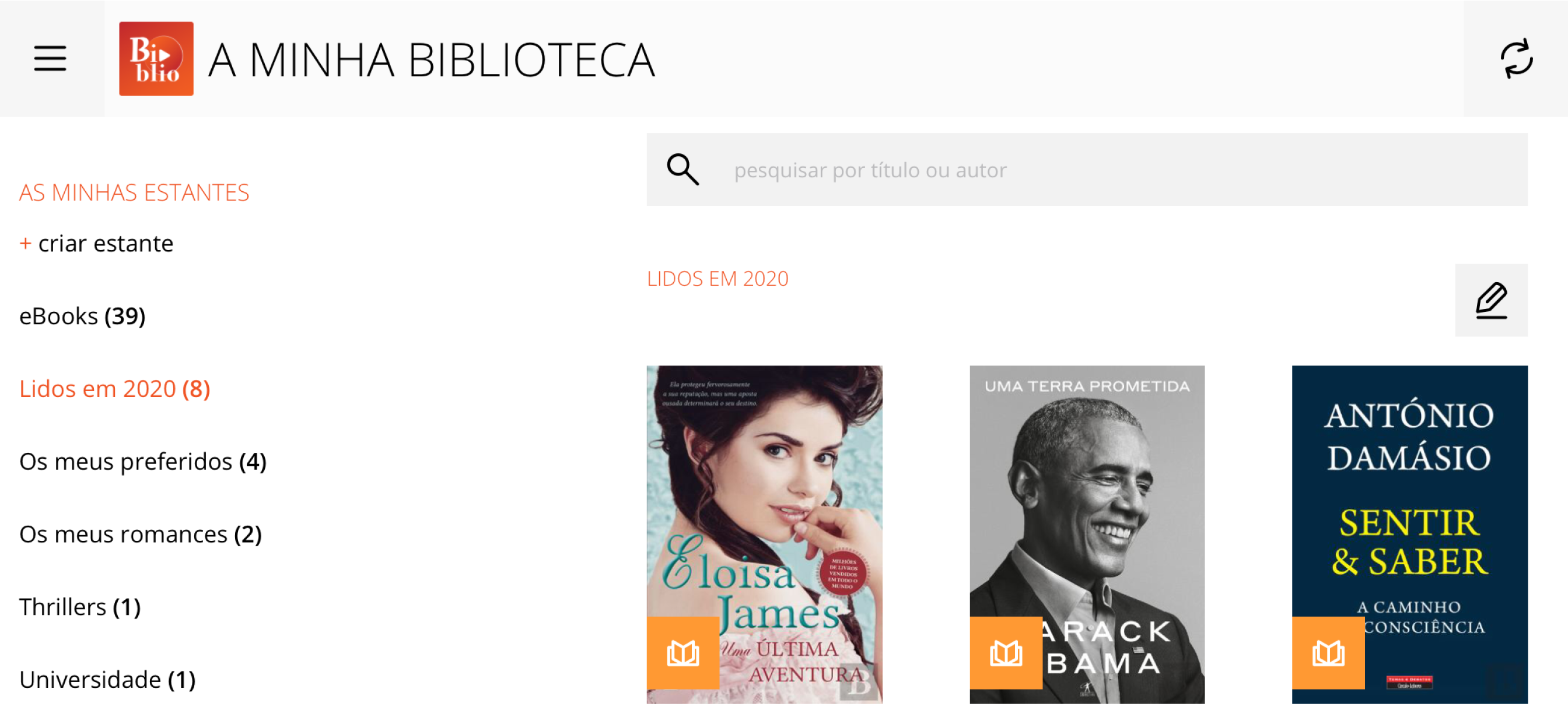Open the Os meus preferidos shelf
The image size is (1568, 724).
(x=142, y=461)
